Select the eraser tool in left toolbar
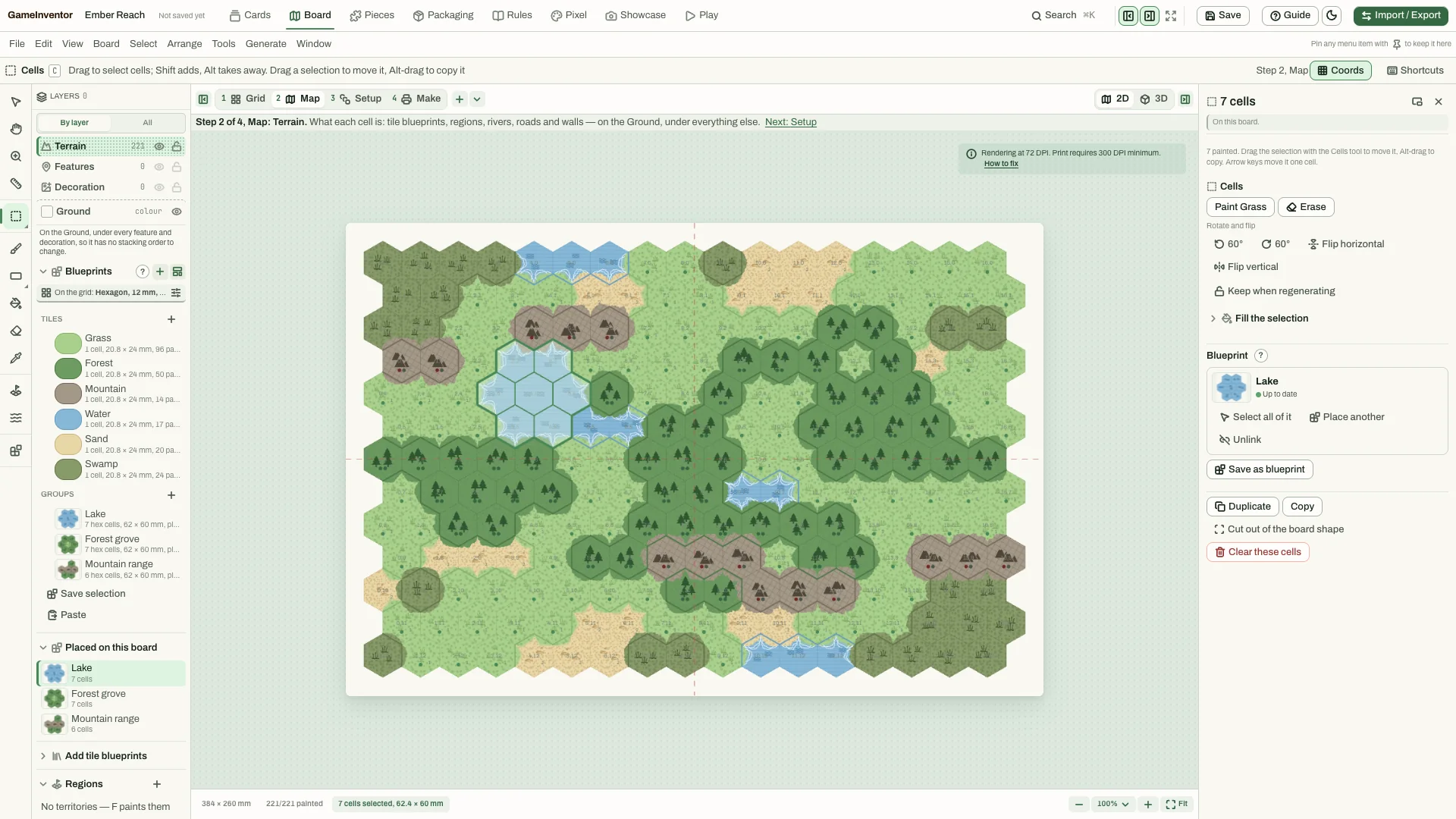Image resolution: width=1456 pixels, height=819 pixels. click(15, 331)
